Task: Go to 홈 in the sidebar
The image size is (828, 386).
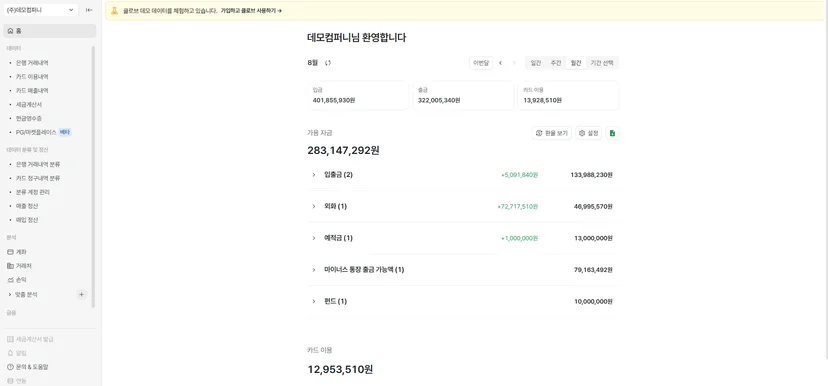Action: click(x=50, y=31)
